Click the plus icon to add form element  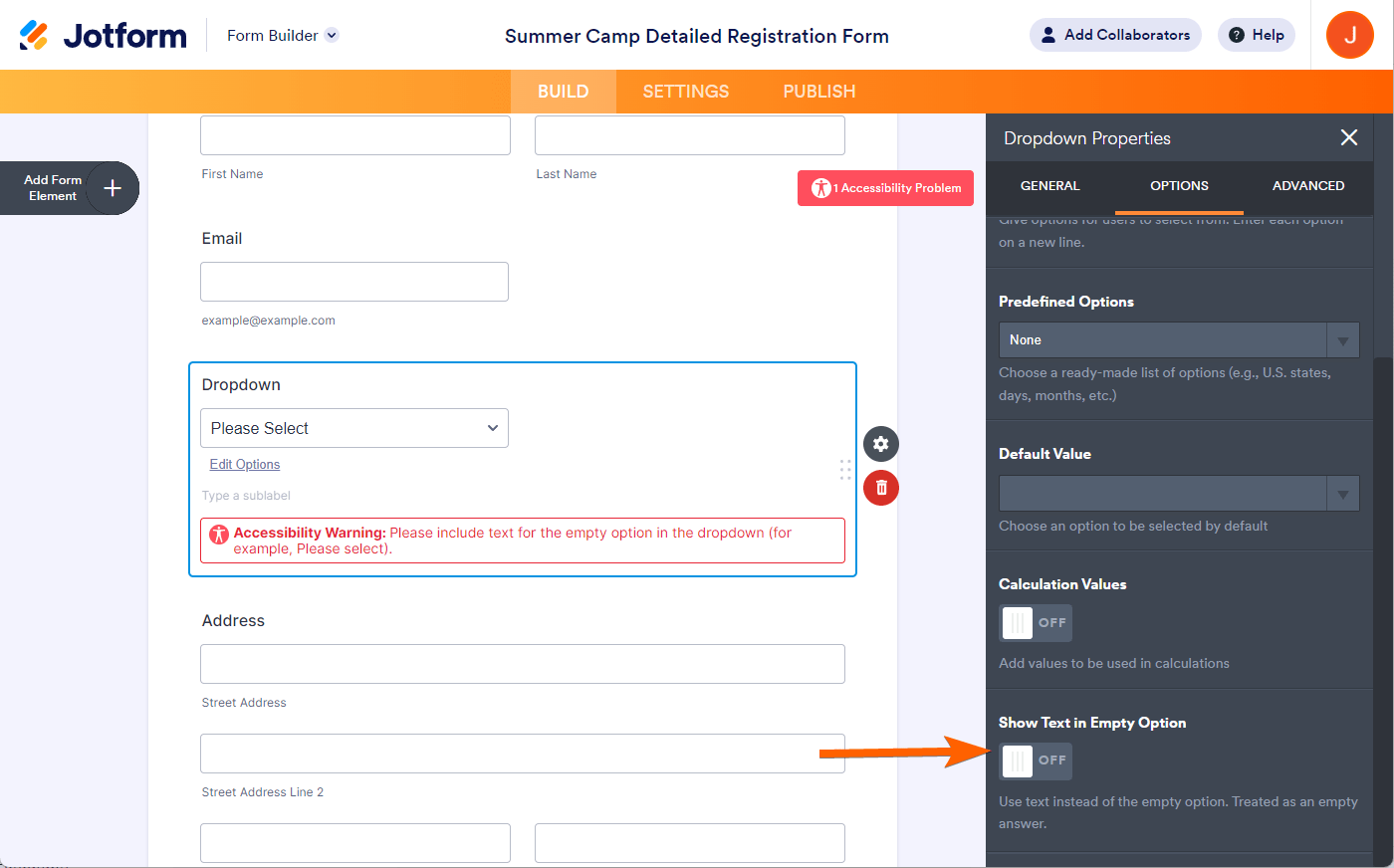(113, 188)
